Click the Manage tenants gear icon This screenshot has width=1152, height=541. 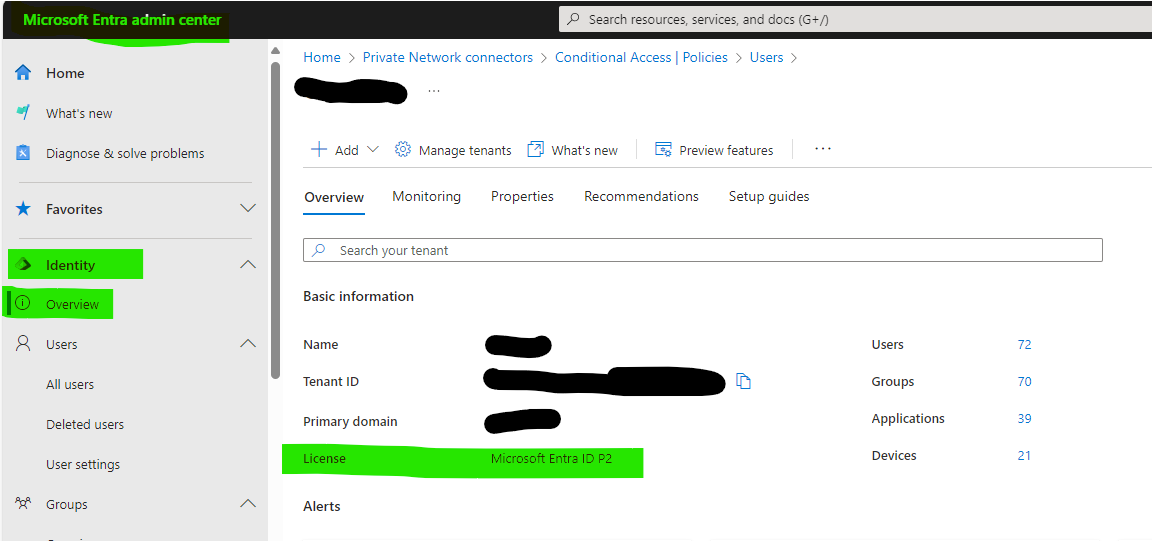point(403,150)
